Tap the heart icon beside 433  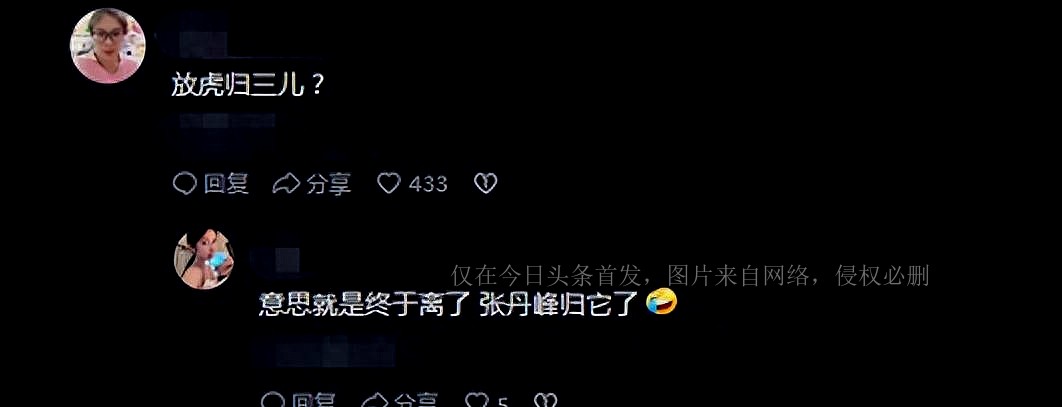click(x=389, y=183)
